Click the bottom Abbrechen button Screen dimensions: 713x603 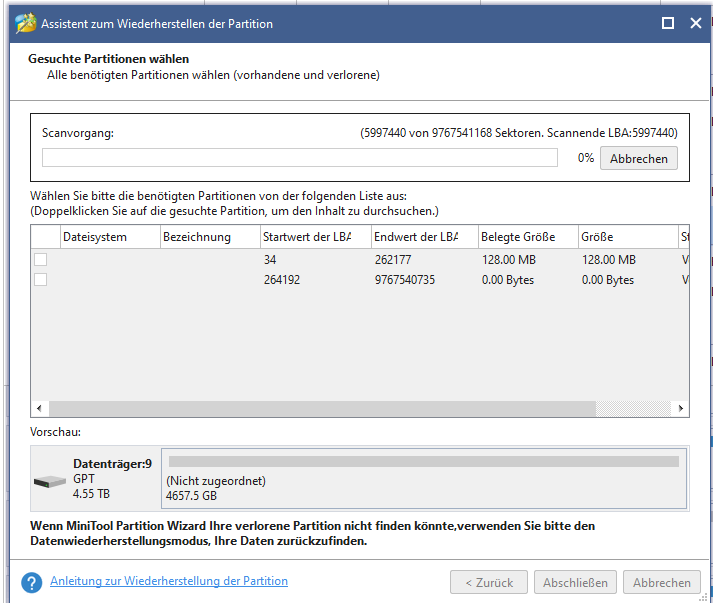click(662, 582)
